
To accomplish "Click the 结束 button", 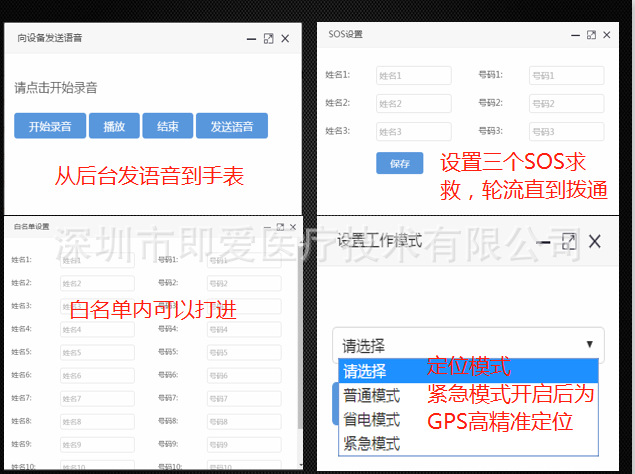I will tap(168, 126).
